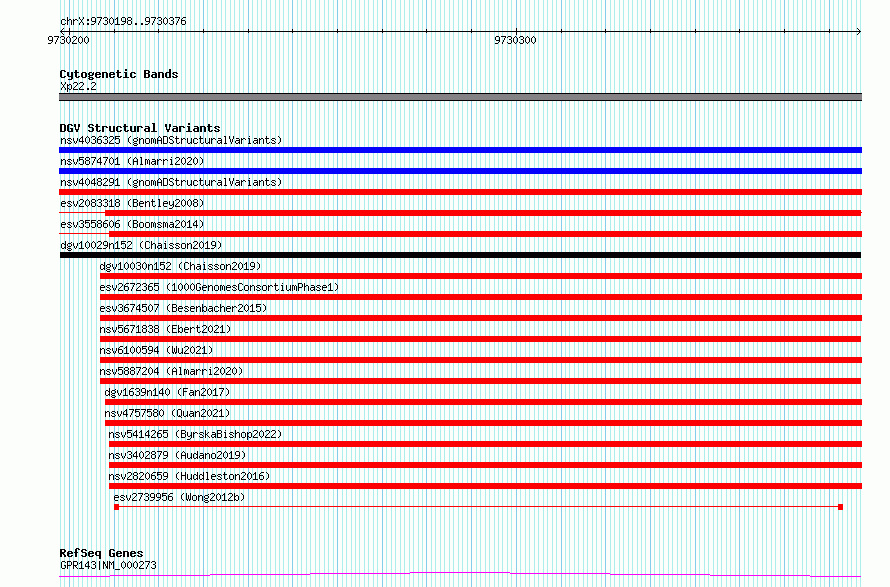890x587 pixels.
Task: Open variant esv2083318 (Bentley2008) label
Action: point(132,203)
